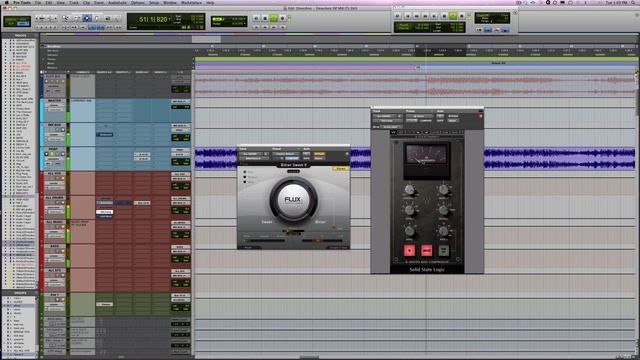Click the green Play button in the Edit window transport
Viewport: 640px width, 360px height.
[273, 18]
